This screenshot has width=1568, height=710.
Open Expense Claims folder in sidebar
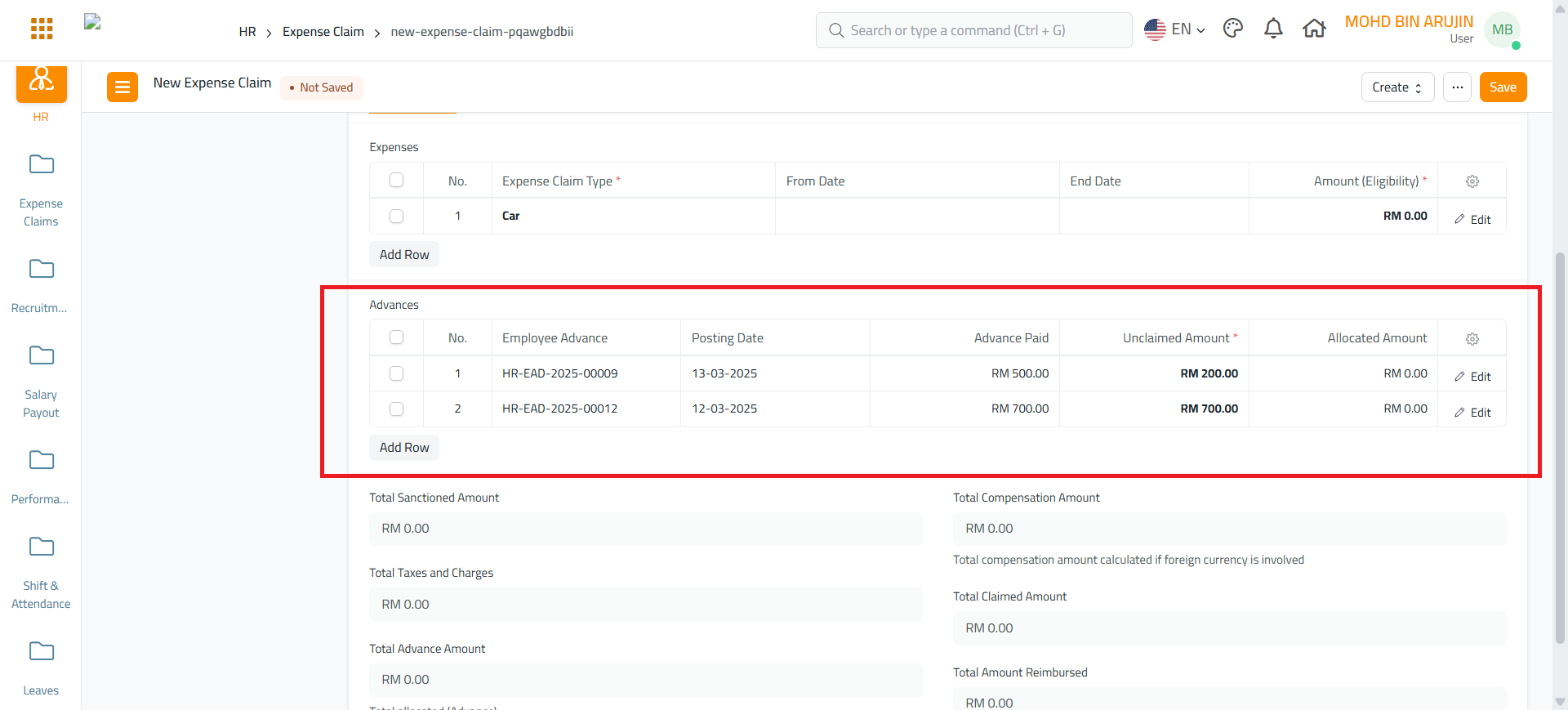point(41,190)
